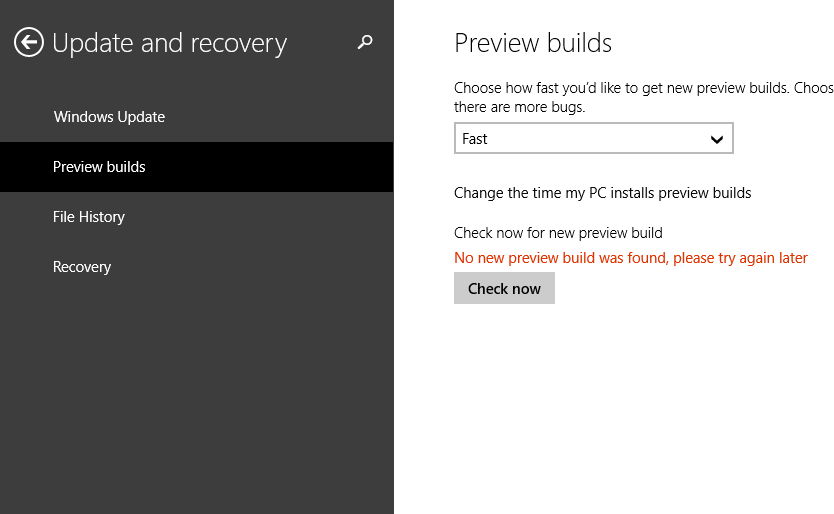Image resolution: width=834 pixels, height=514 pixels.
Task: Click the blank content area below Check now
Action: (x=614, y=409)
